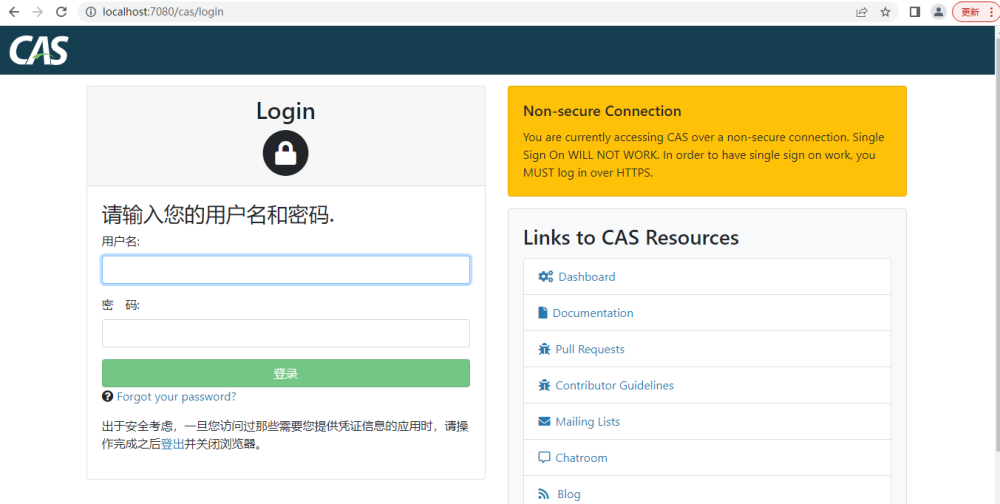Focus the 用户名 username input field

tap(286, 270)
